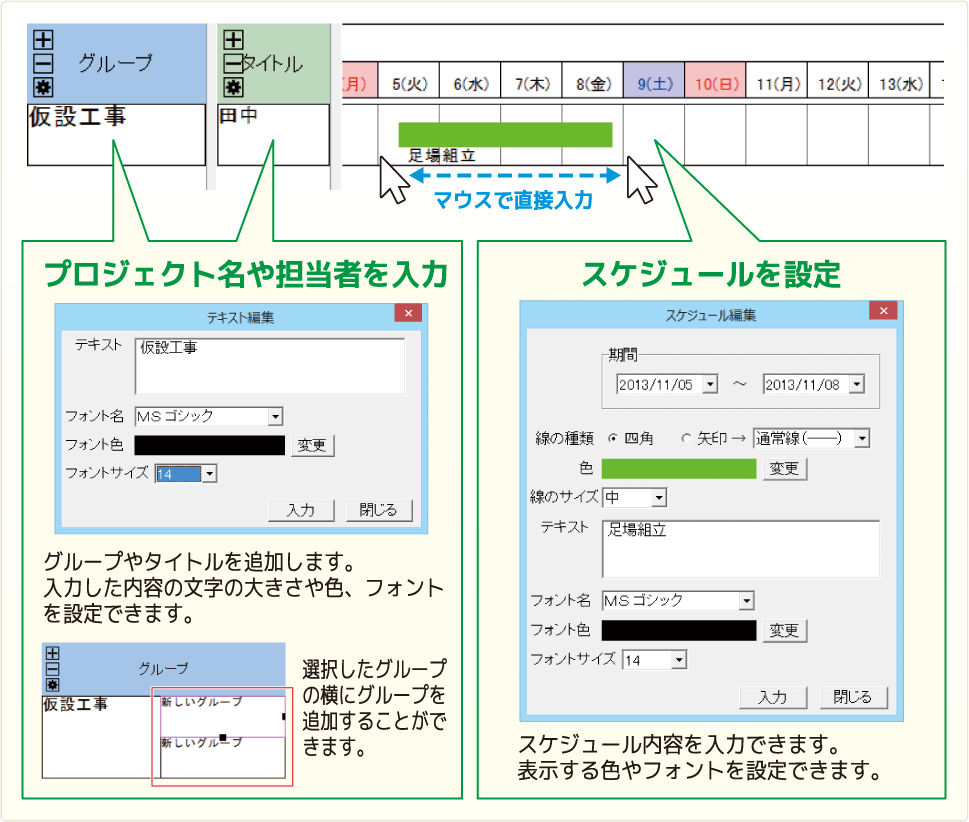Click the 10(日) date column header
The height and width of the screenshot is (822, 969).
coord(715,80)
